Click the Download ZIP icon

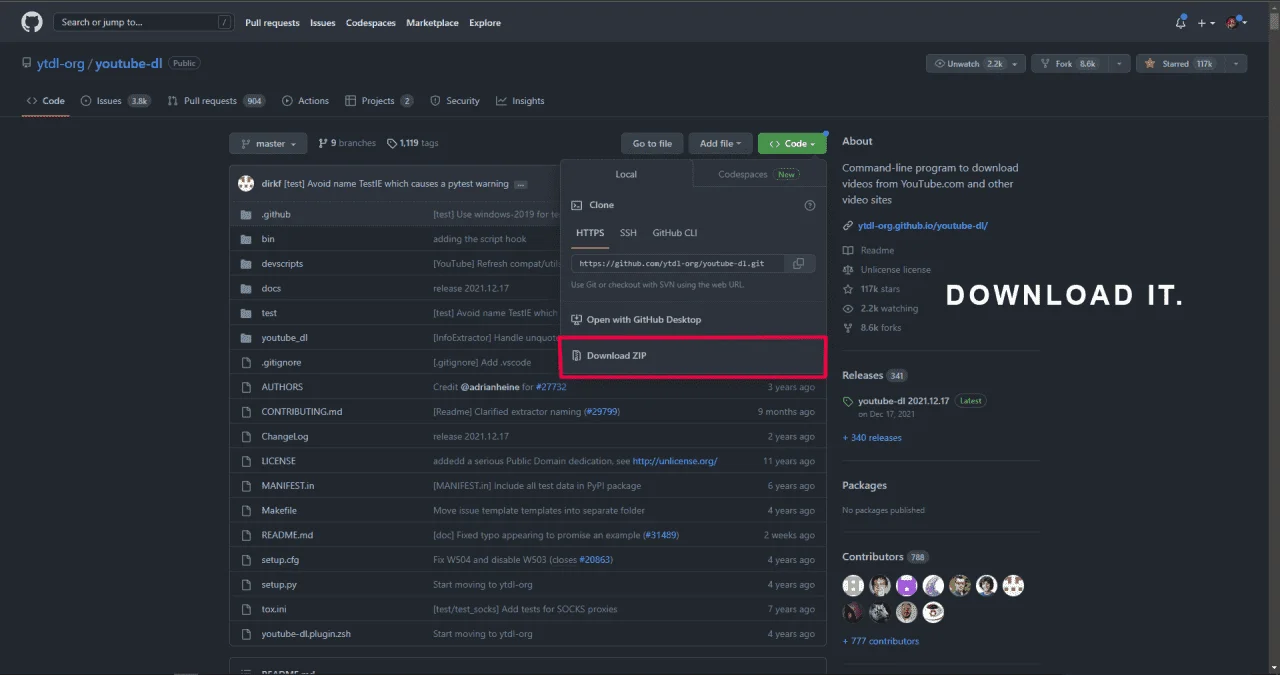(577, 356)
